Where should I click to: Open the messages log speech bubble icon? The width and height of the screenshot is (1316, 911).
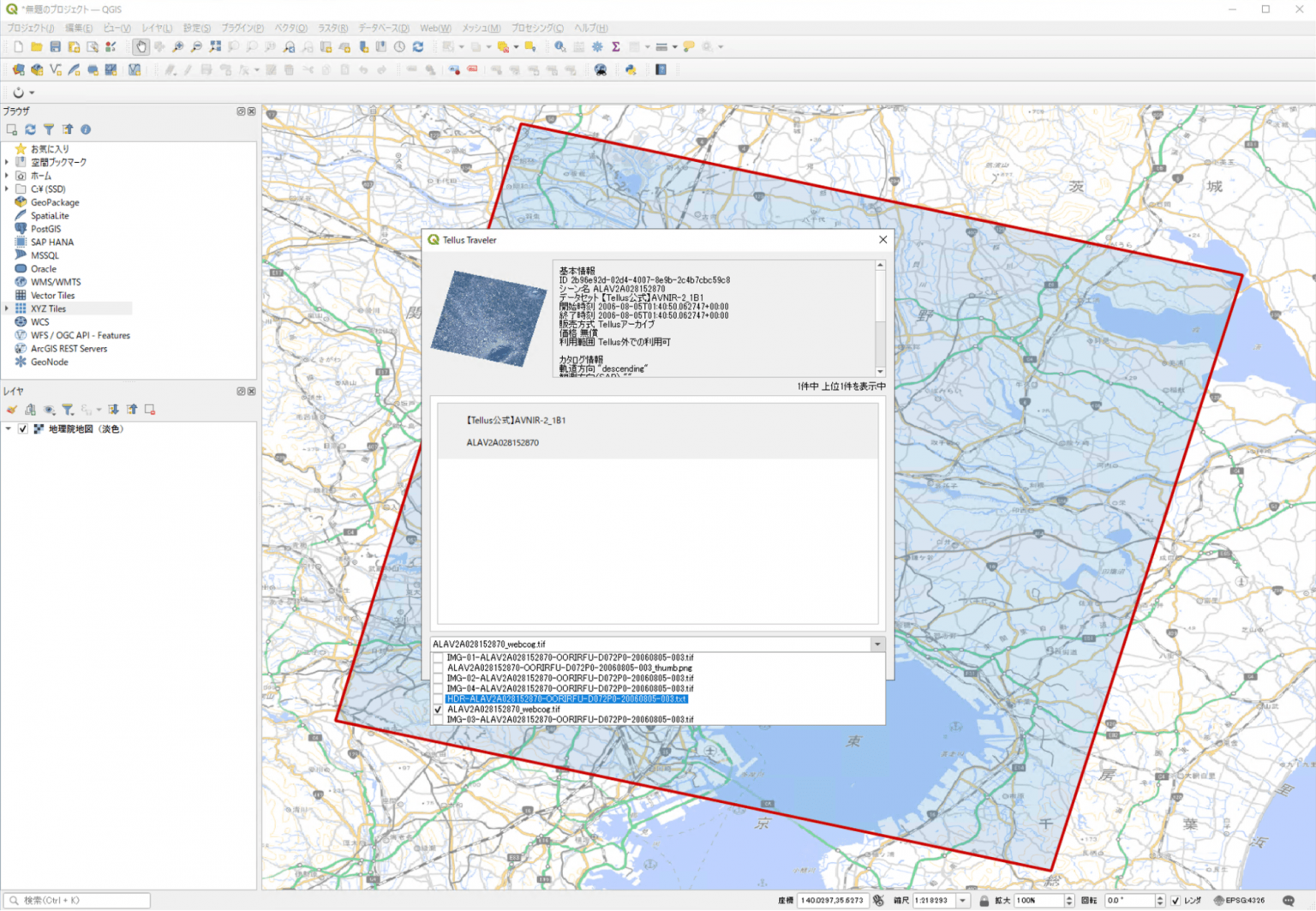(x=1289, y=901)
